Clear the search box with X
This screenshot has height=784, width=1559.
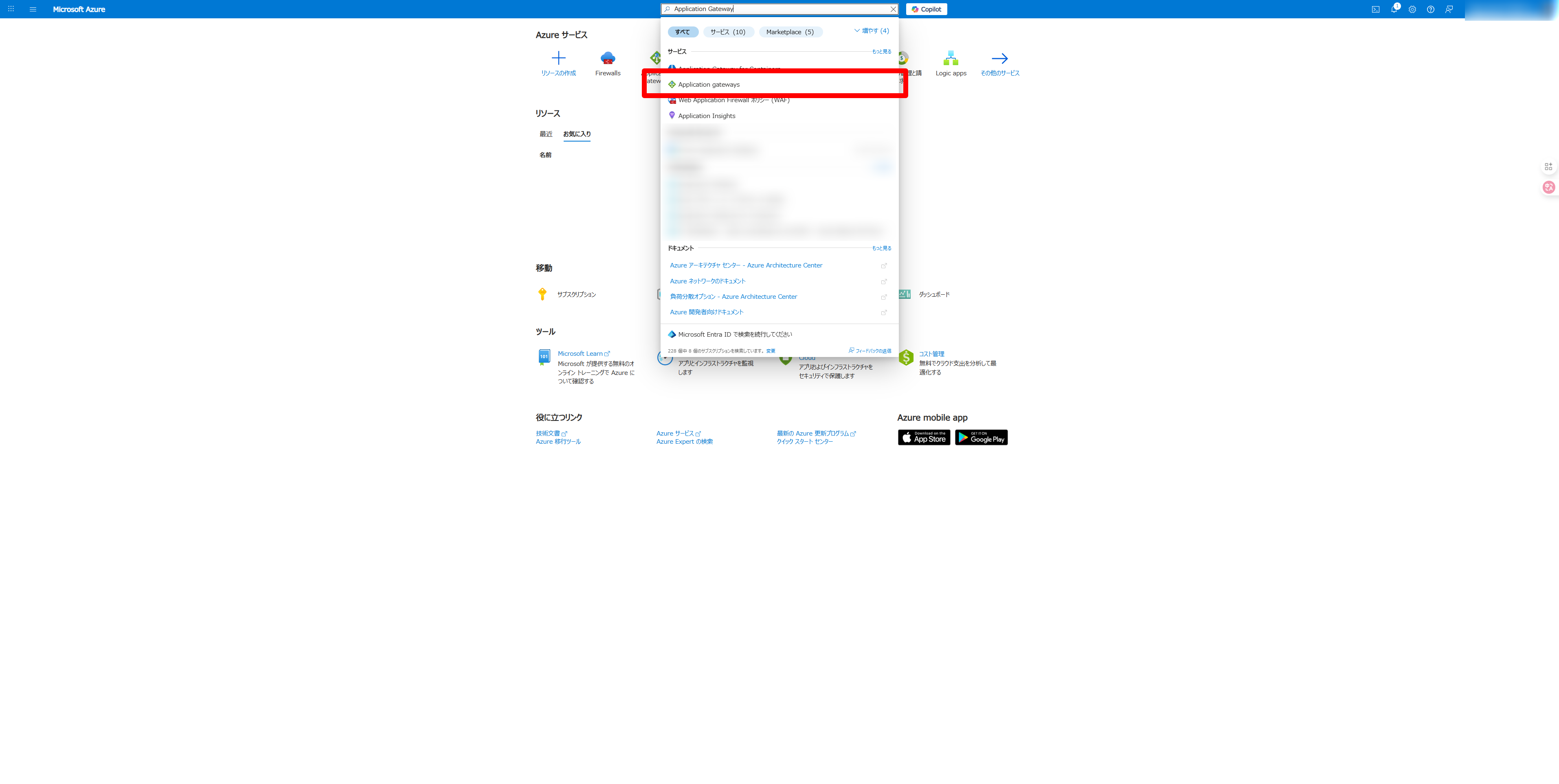click(893, 9)
